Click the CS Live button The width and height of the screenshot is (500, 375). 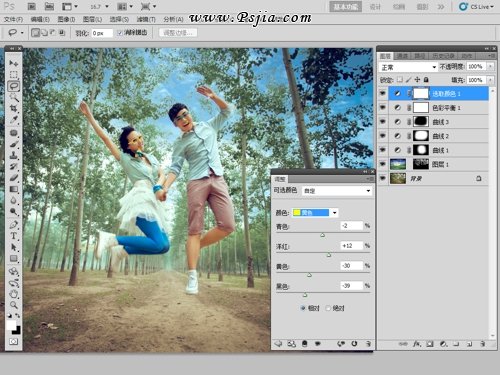click(x=476, y=7)
